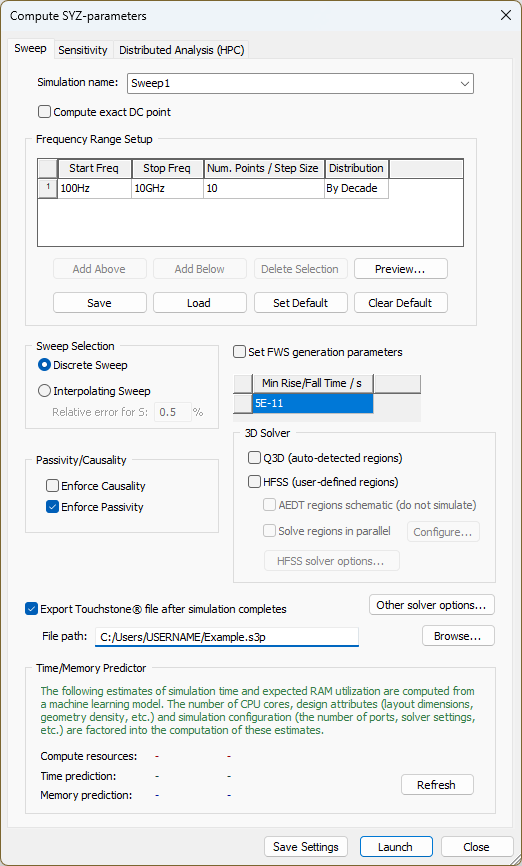
Task: Launch the SYZ simulation
Action: (396, 847)
